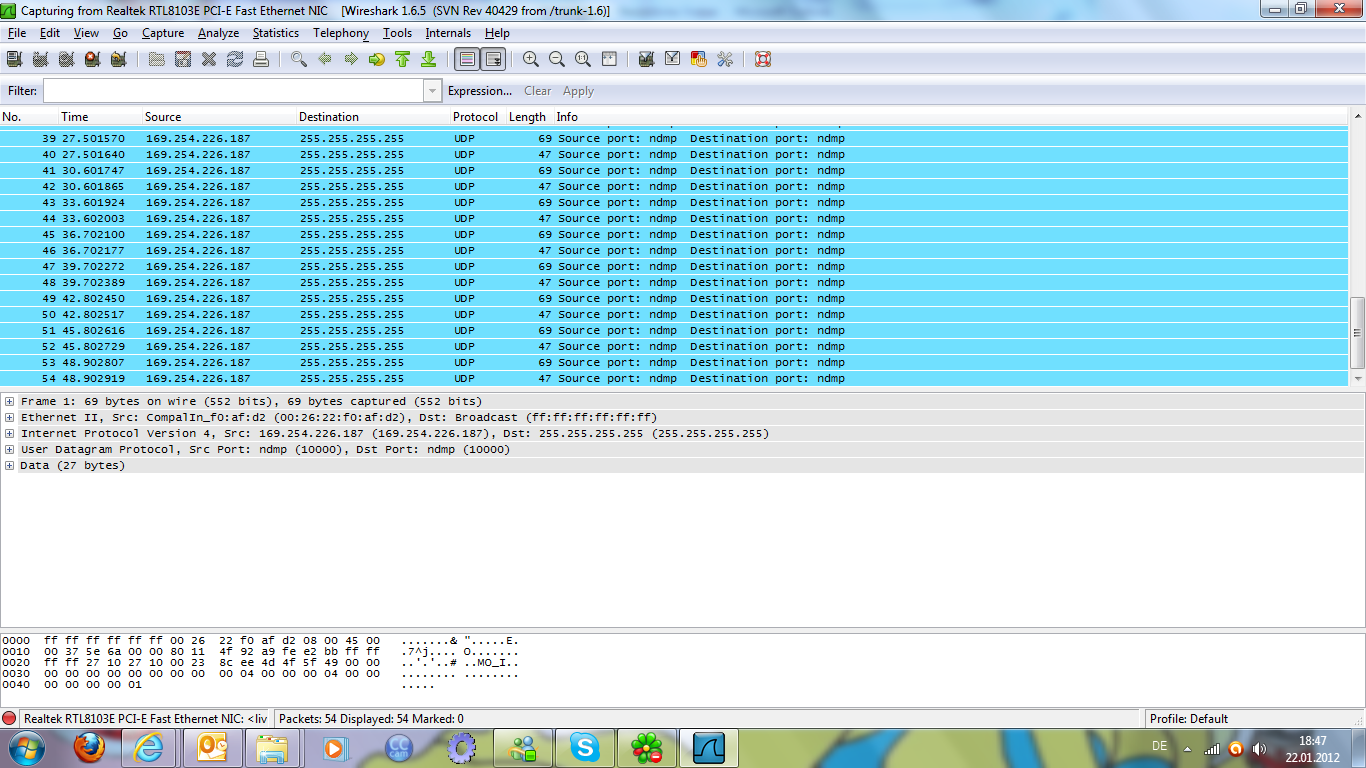1366x768 pixels.
Task: Open the Go menu
Action: tap(120, 33)
